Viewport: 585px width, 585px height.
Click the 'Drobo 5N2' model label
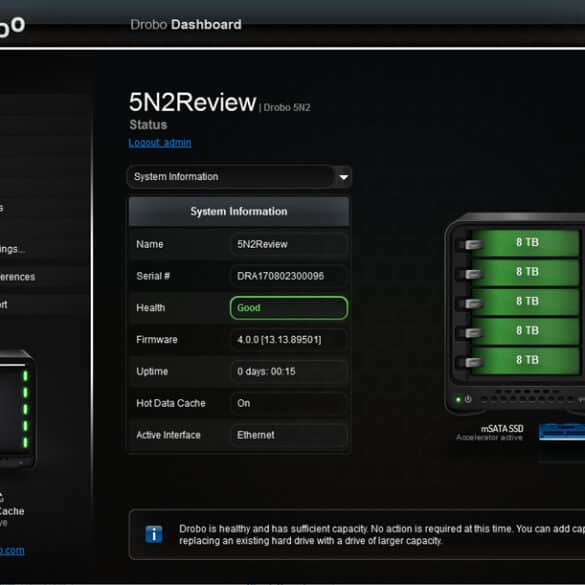click(x=287, y=107)
